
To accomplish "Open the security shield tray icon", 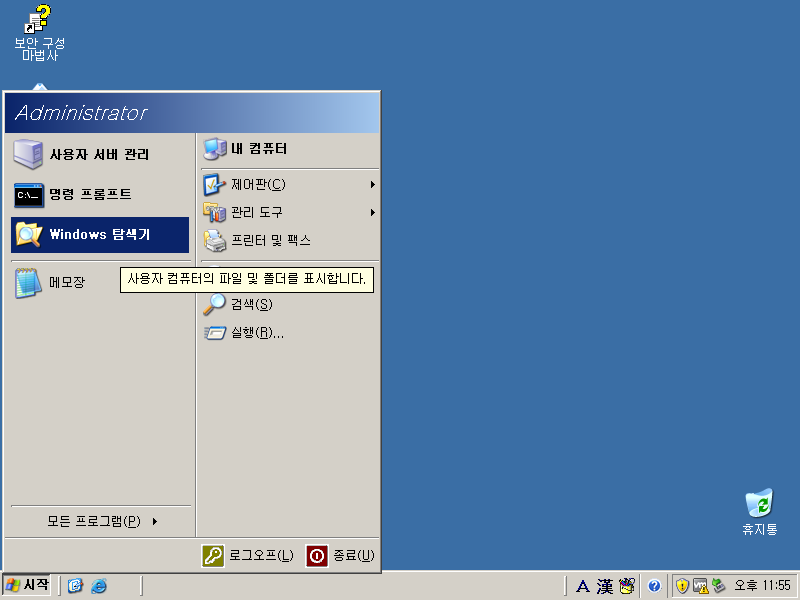I will 682,586.
